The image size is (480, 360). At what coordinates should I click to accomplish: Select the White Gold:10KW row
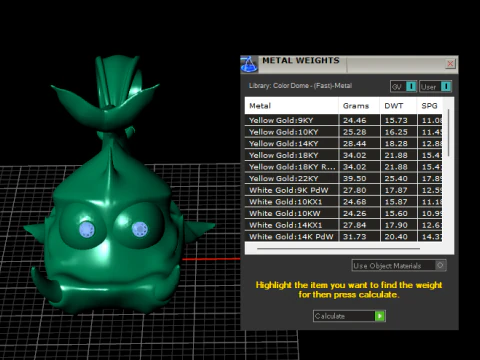[344, 213]
